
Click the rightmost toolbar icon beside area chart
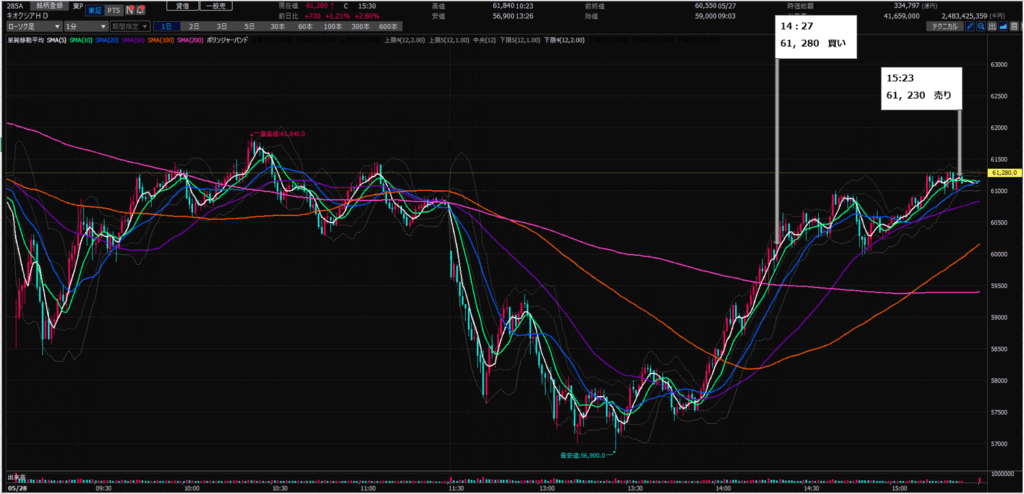(x=1014, y=26)
